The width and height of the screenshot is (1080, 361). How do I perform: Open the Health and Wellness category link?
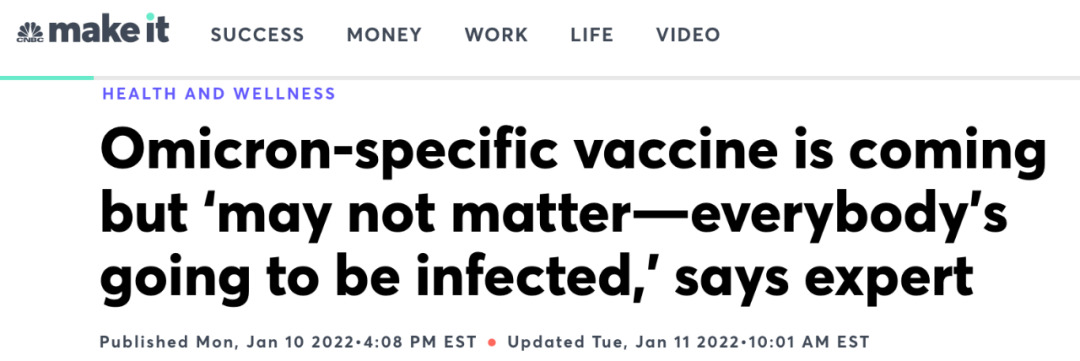pos(219,94)
